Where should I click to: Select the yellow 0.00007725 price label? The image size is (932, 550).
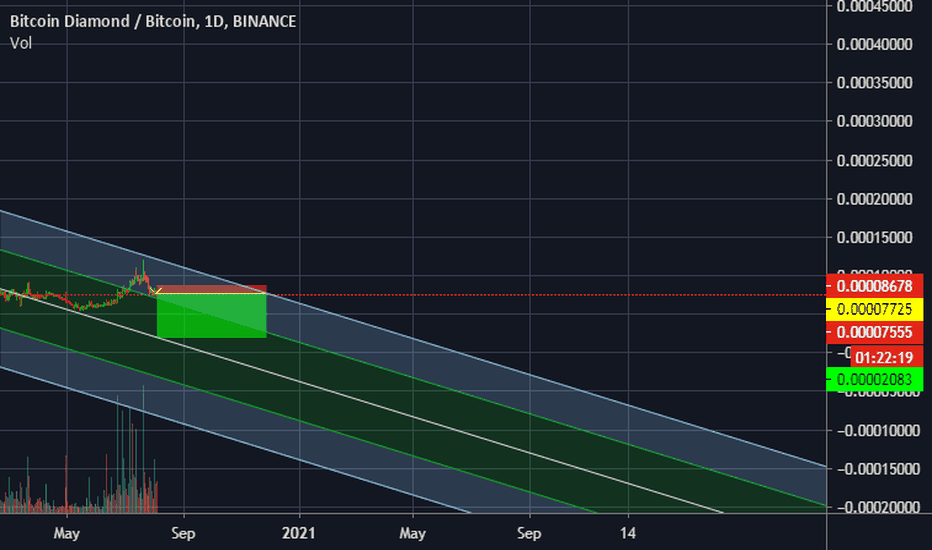(874, 309)
